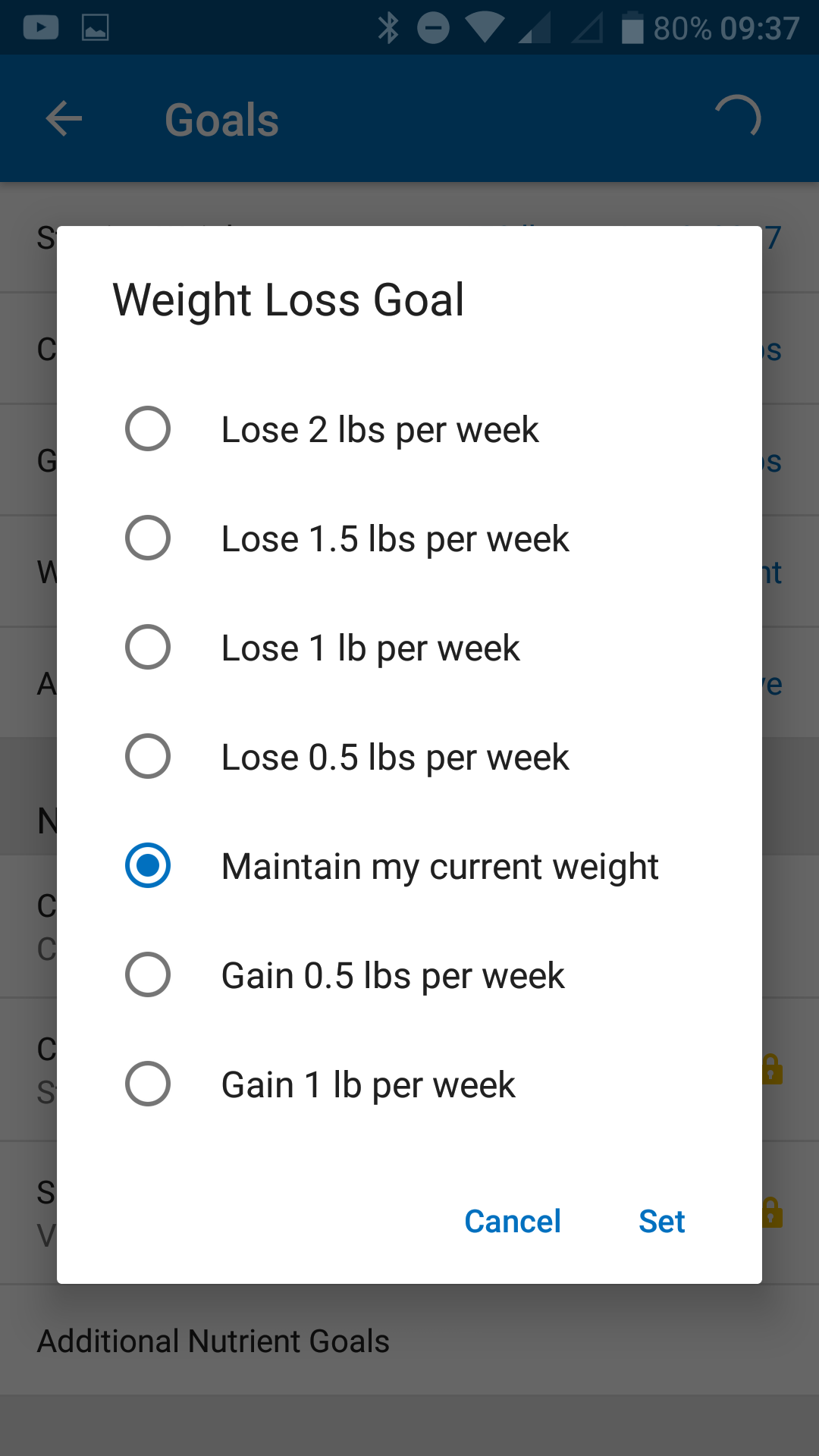Tap the image notification icon in status bar

coord(95,28)
